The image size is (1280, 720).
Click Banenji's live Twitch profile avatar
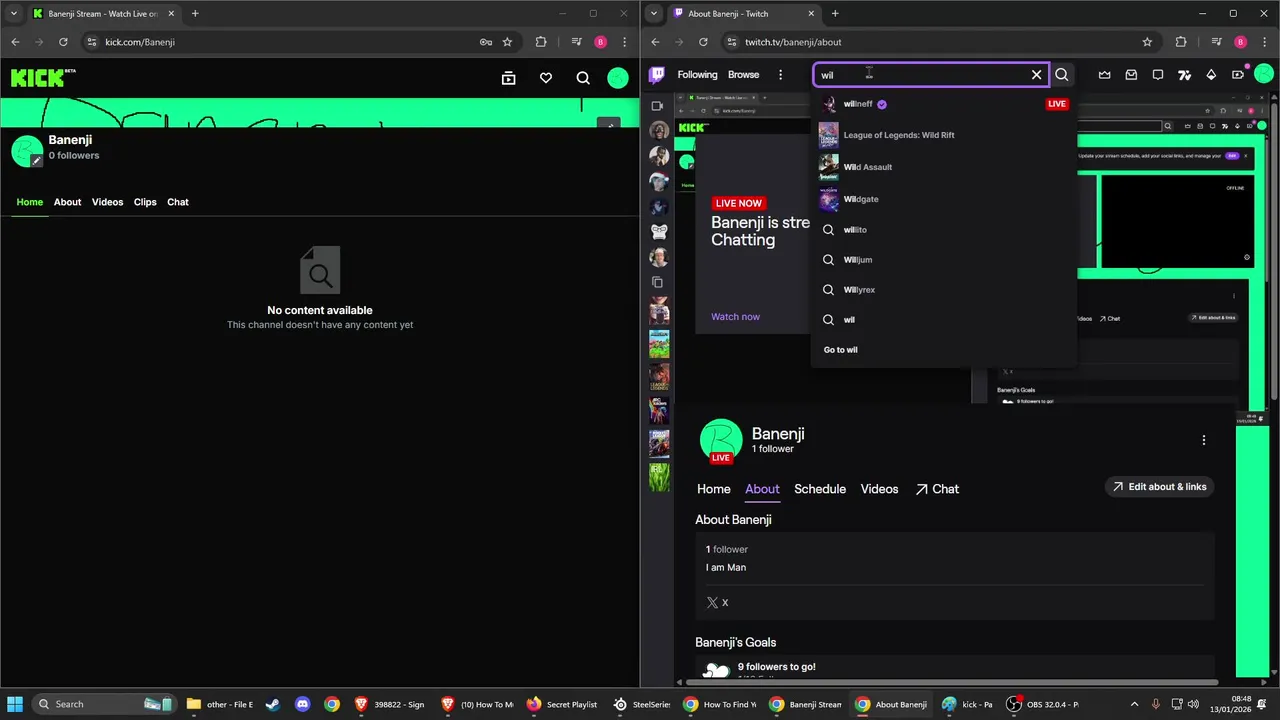721,441
